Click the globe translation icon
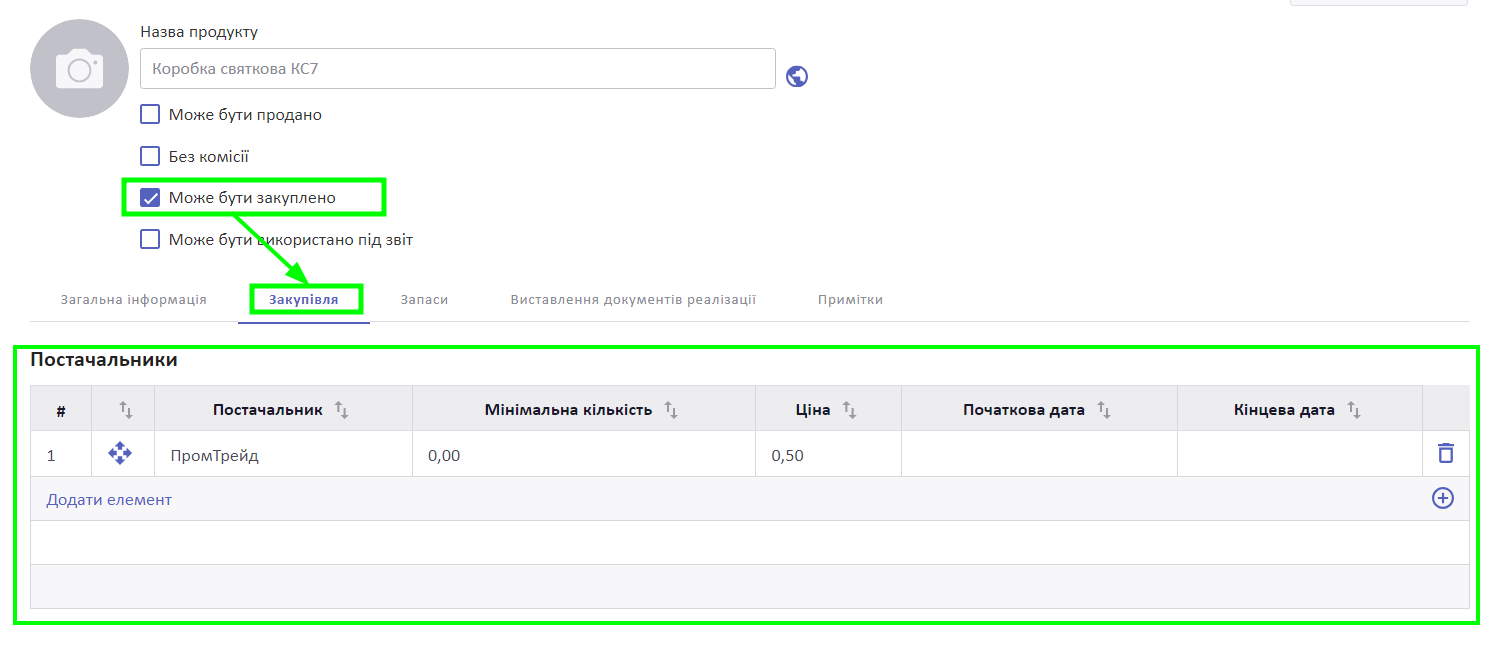 pos(797,76)
